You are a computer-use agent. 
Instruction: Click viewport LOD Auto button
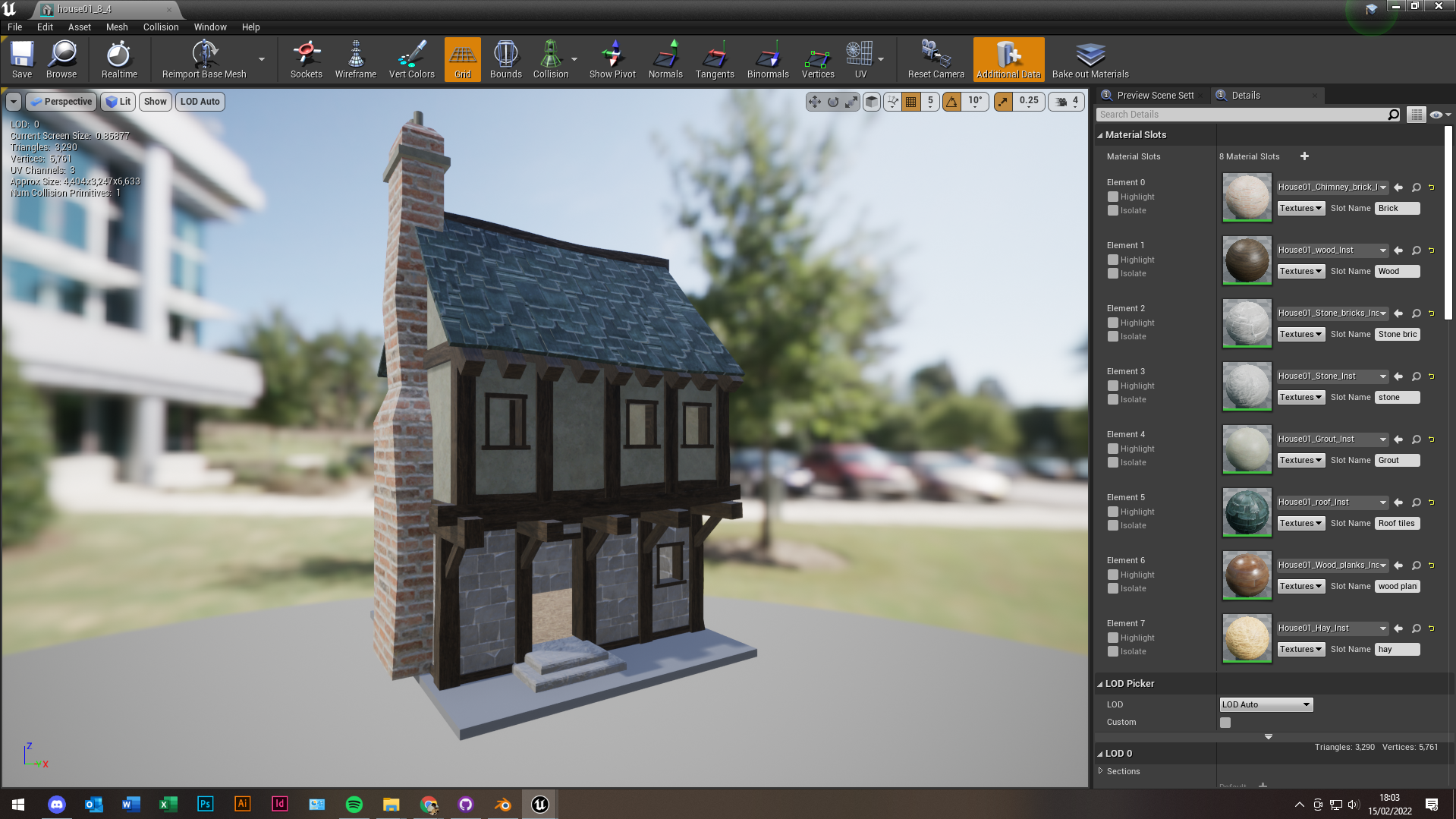click(x=200, y=101)
